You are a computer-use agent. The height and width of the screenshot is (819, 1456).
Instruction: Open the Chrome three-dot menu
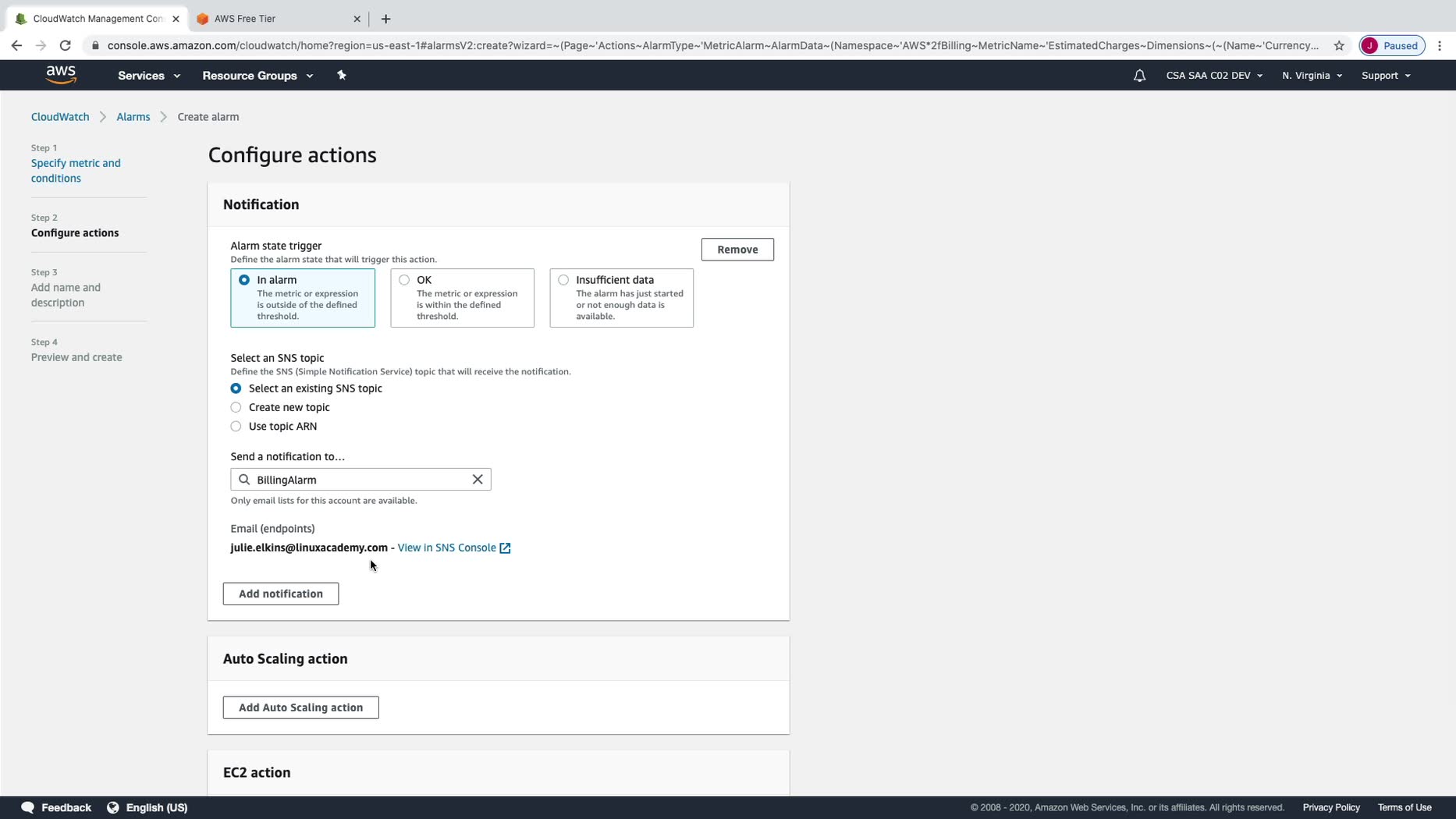tap(1440, 45)
